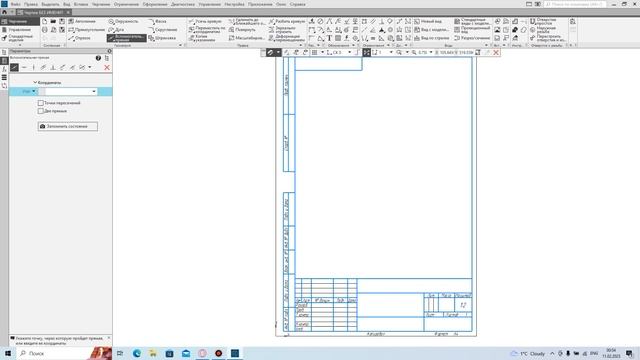
Task: Select the Зеркально отразить tool
Action: 282,30
